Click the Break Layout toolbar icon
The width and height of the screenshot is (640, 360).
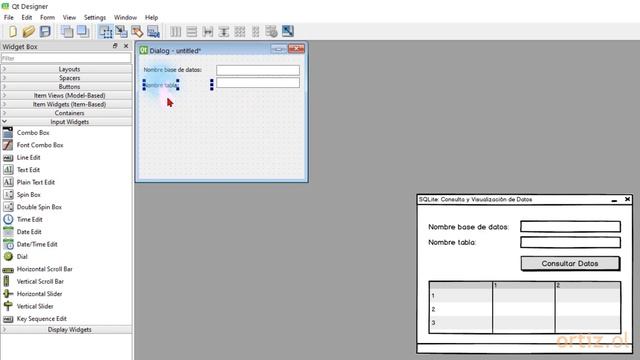tap(271, 31)
